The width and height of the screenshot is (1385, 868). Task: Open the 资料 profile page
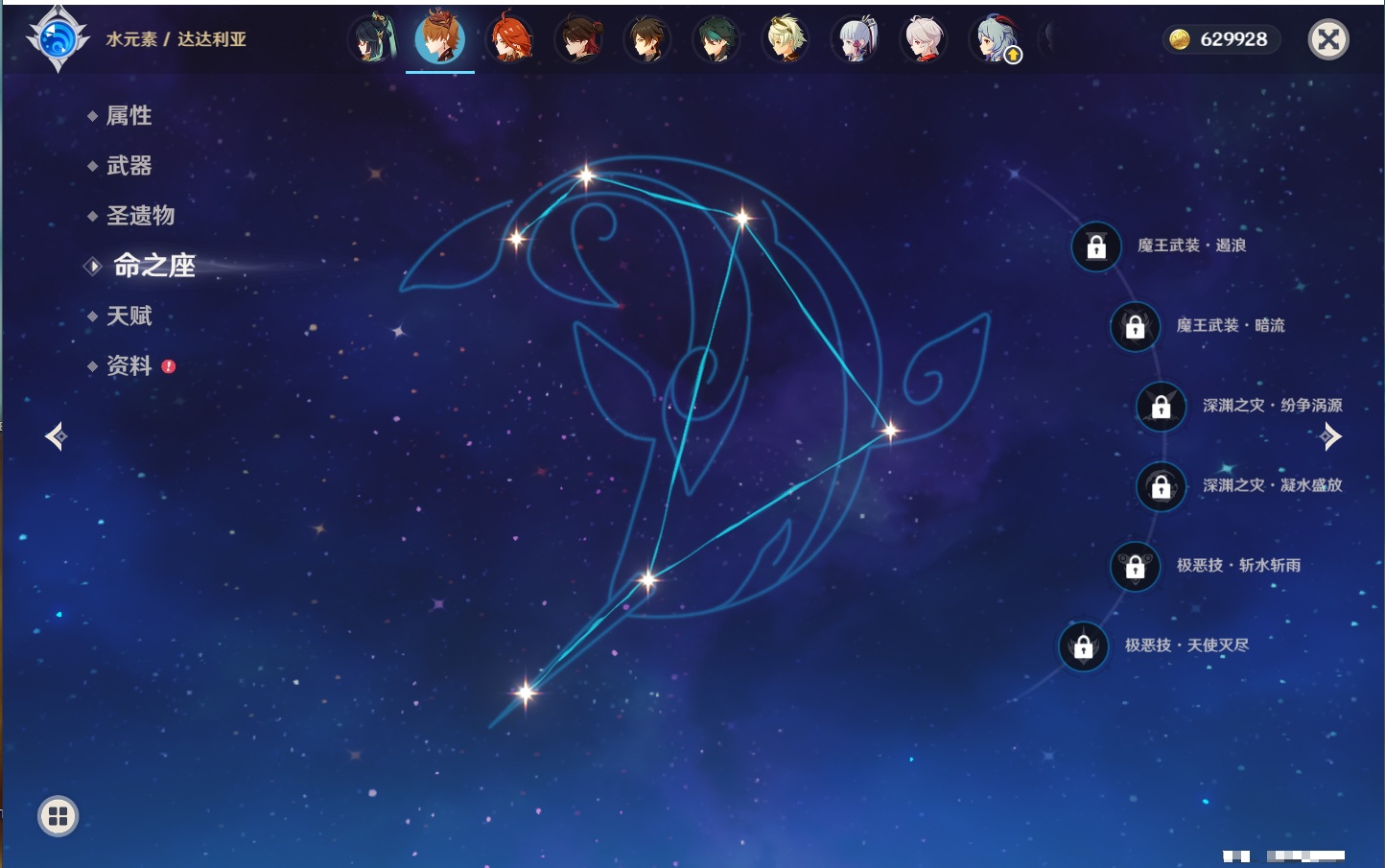[129, 365]
